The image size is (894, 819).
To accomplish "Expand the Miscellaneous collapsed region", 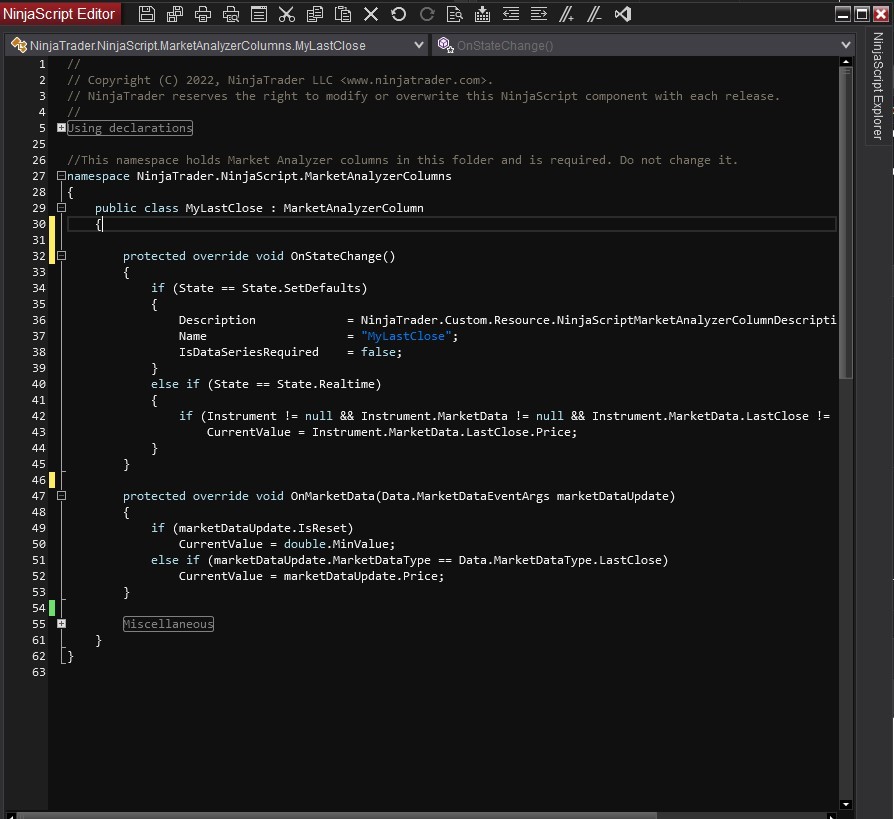I will pos(62,624).
